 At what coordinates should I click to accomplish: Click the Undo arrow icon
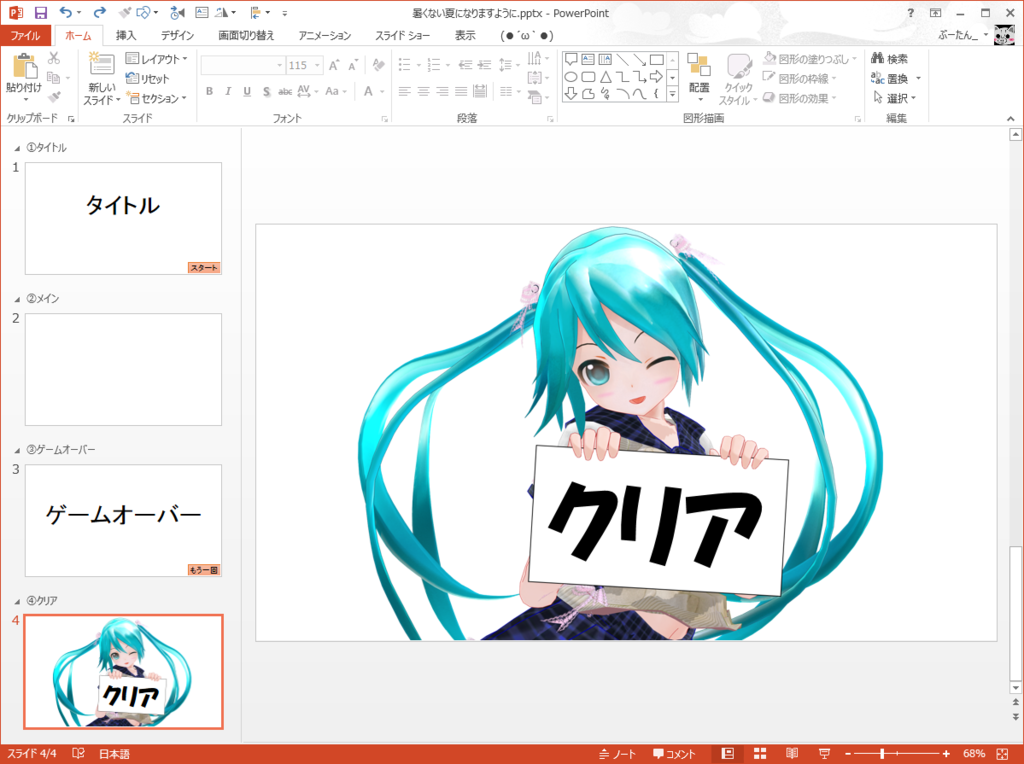pos(65,12)
